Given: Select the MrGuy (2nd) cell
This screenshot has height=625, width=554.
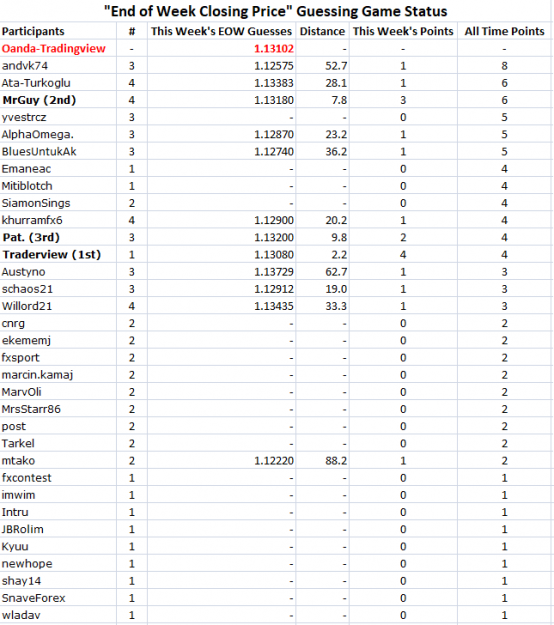Looking at the screenshot, I should [x=39, y=100].
